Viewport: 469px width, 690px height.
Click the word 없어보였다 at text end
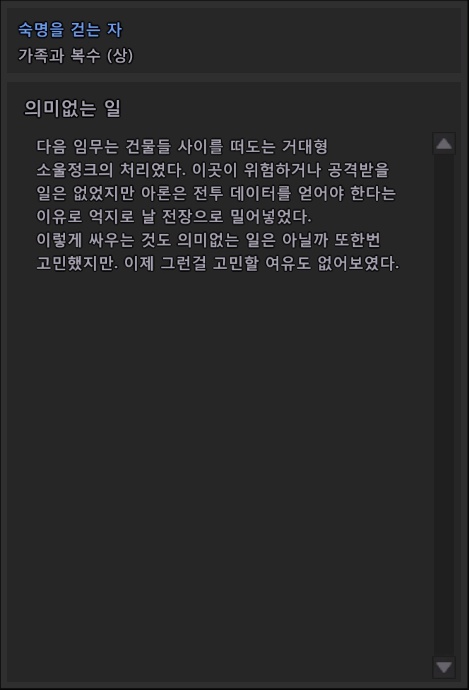tap(358, 263)
